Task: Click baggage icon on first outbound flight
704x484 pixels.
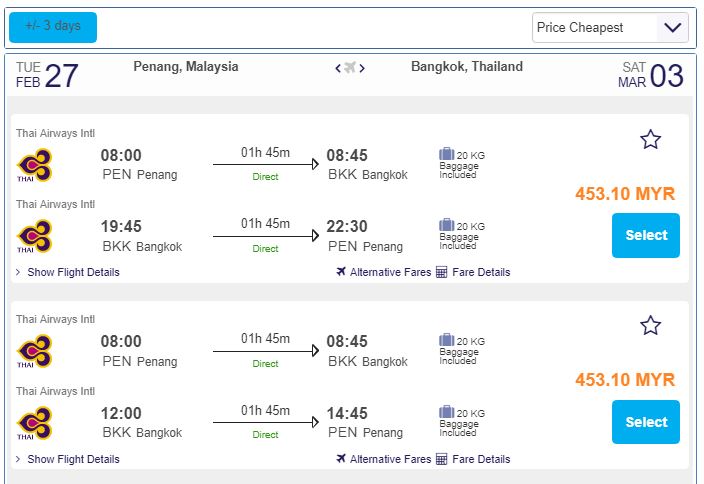Action: (x=446, y=154)
